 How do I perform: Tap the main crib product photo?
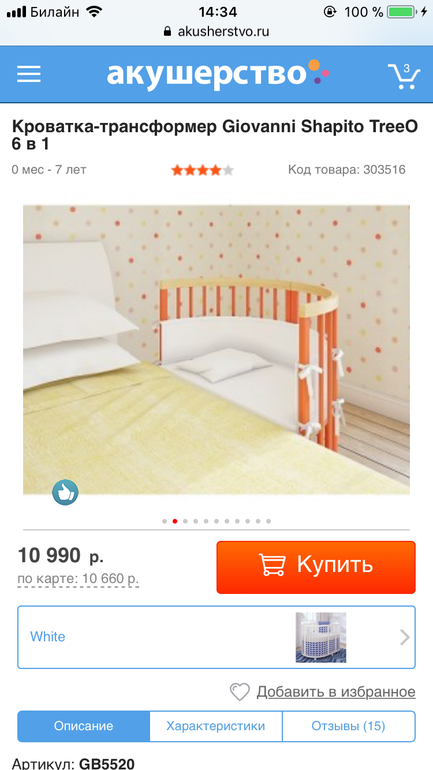point(216,349)
